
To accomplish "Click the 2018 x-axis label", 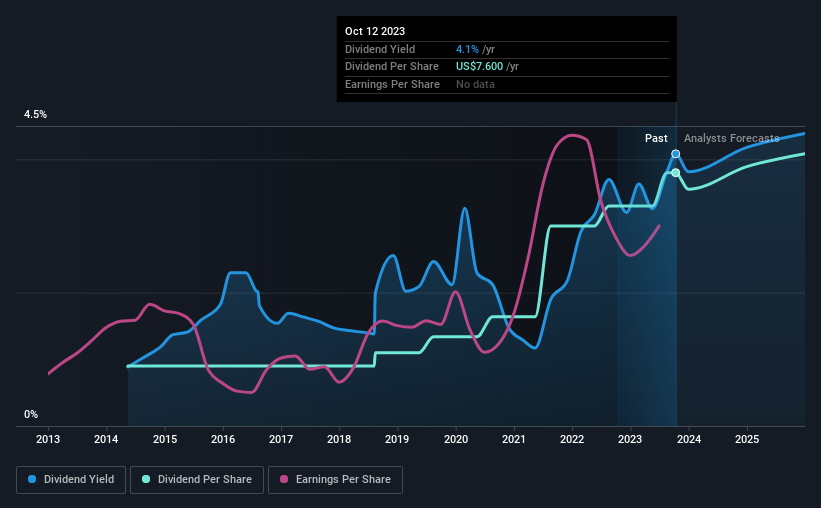I will coord(339,439).
